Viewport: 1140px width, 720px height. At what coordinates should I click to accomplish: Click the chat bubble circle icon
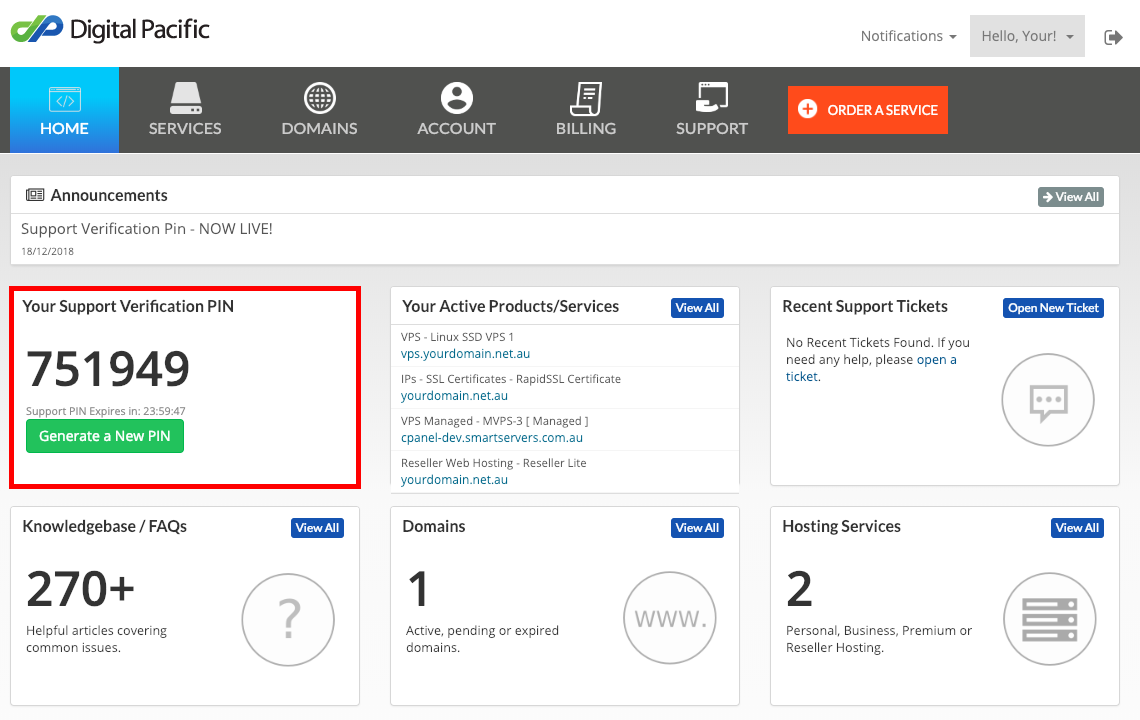(1048, 400)
